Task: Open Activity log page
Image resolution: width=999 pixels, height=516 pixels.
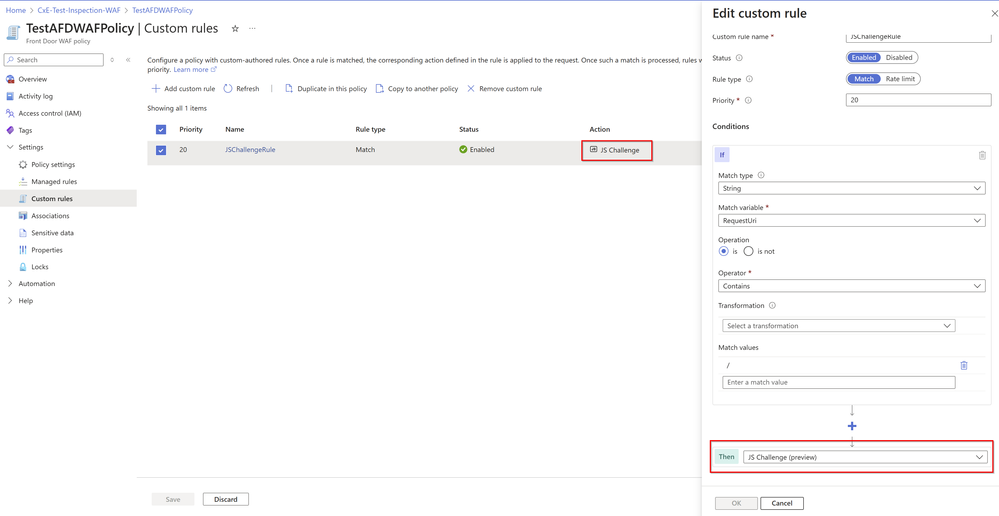Action: click(x=36, y=96)
